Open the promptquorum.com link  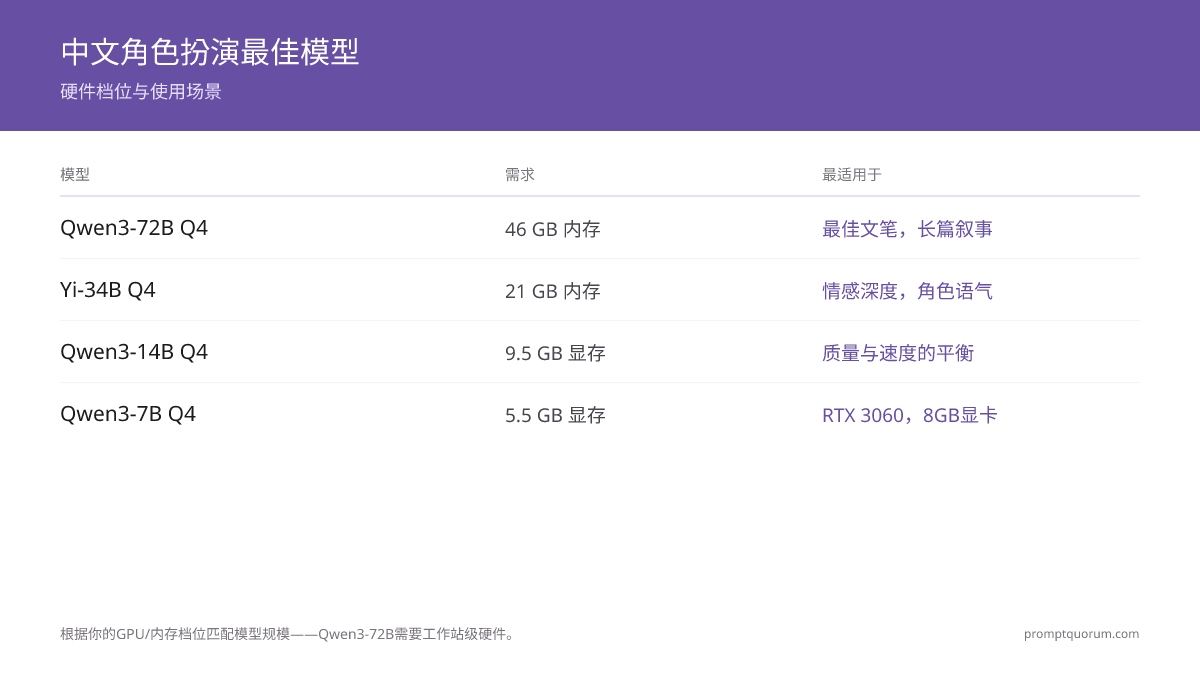1081,634
